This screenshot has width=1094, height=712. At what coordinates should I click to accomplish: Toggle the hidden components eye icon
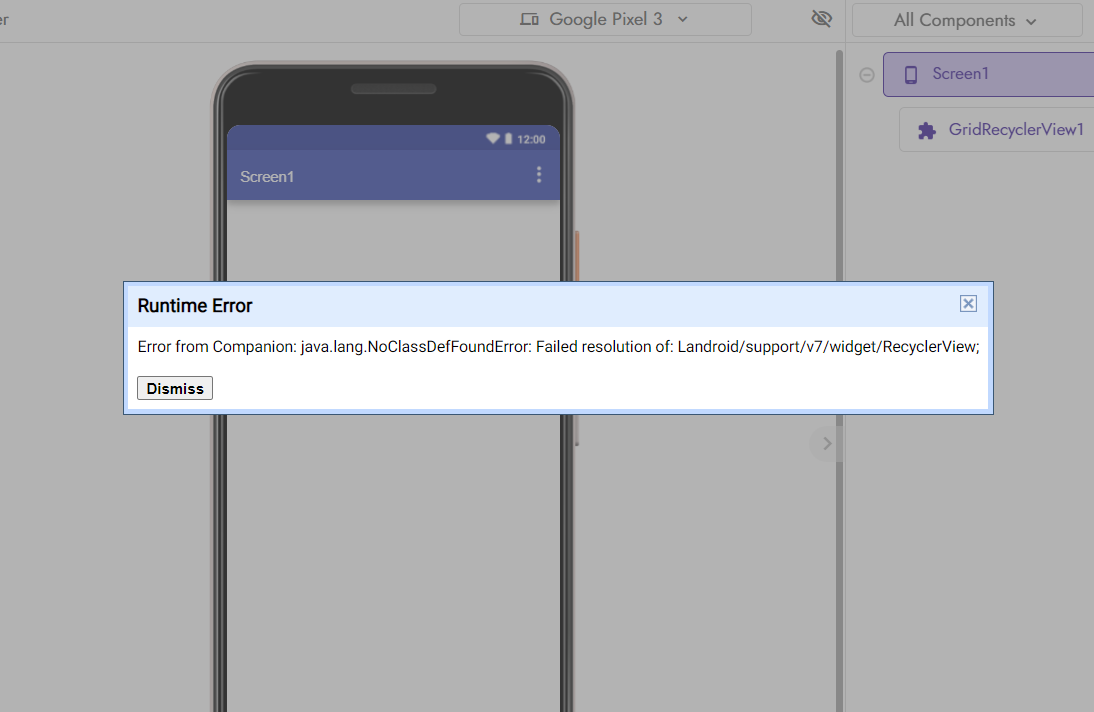(821, 19)
